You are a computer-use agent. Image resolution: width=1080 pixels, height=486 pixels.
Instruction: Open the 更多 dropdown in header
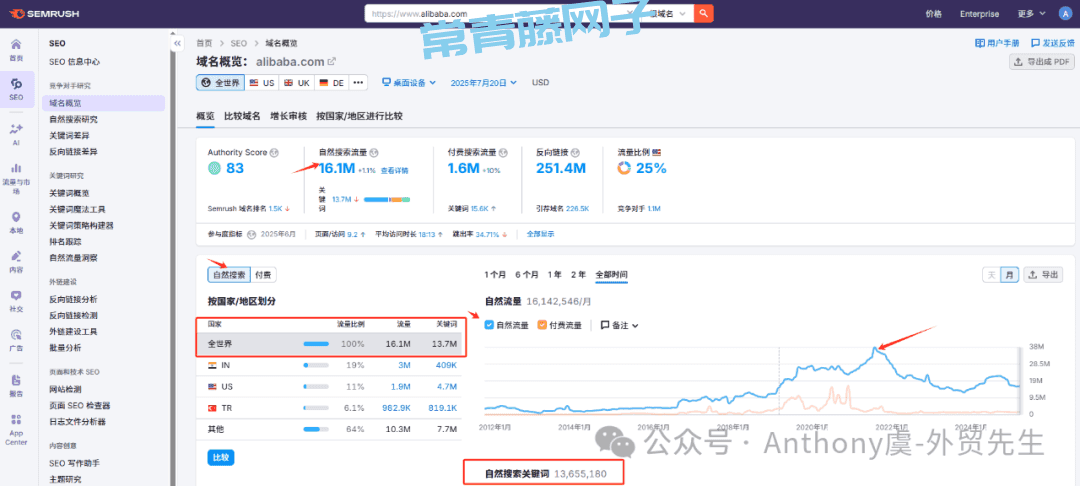coord(1032,13)
